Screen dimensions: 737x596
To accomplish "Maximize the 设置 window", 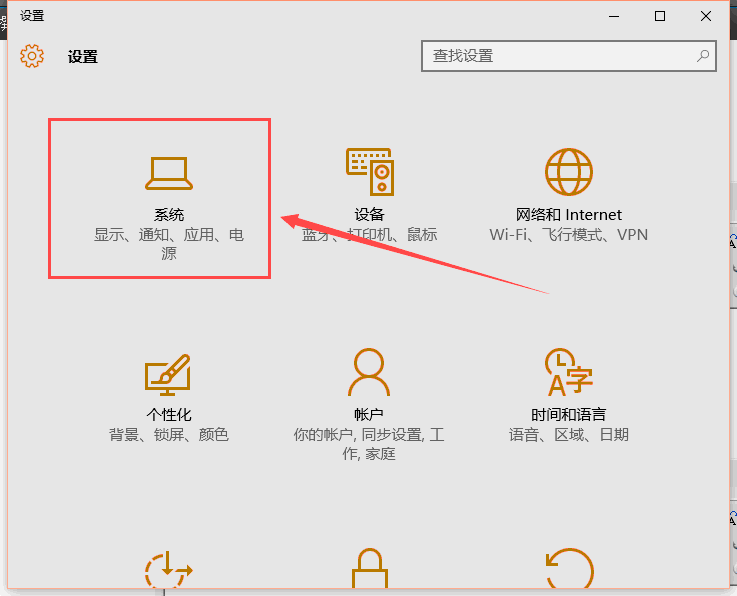I will pos(660,16).
